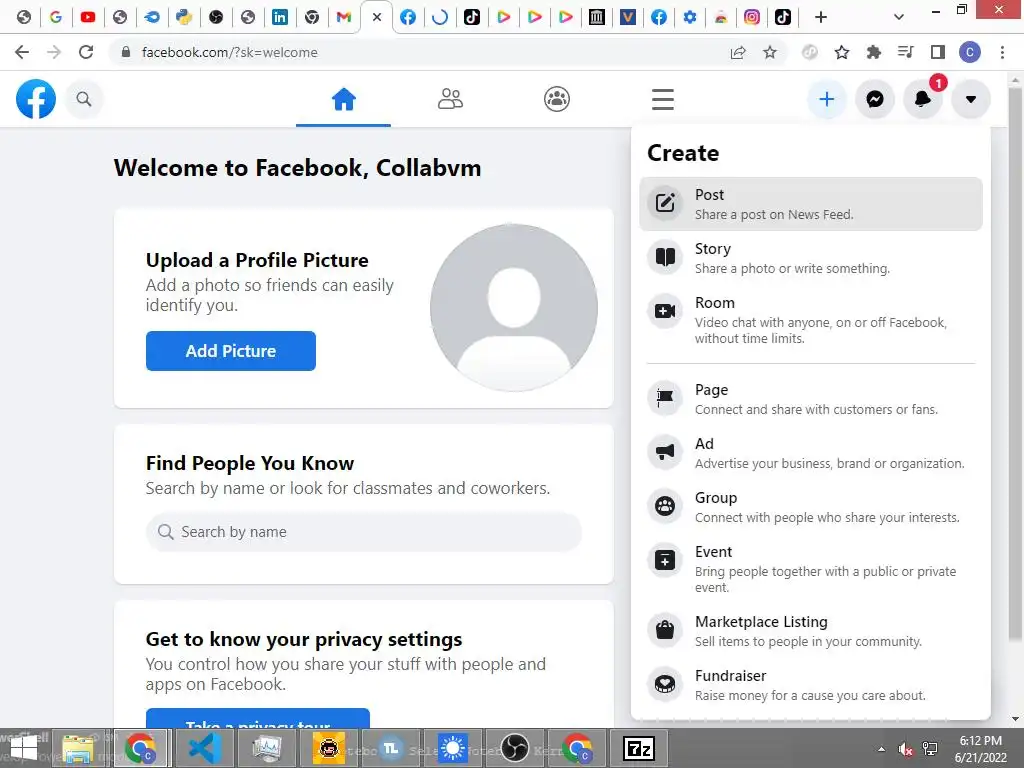Screen dimensions: 1024x768
Task: Open OBS Studio from taskbar
Action: pyautogui.click(x=515, y=748)
